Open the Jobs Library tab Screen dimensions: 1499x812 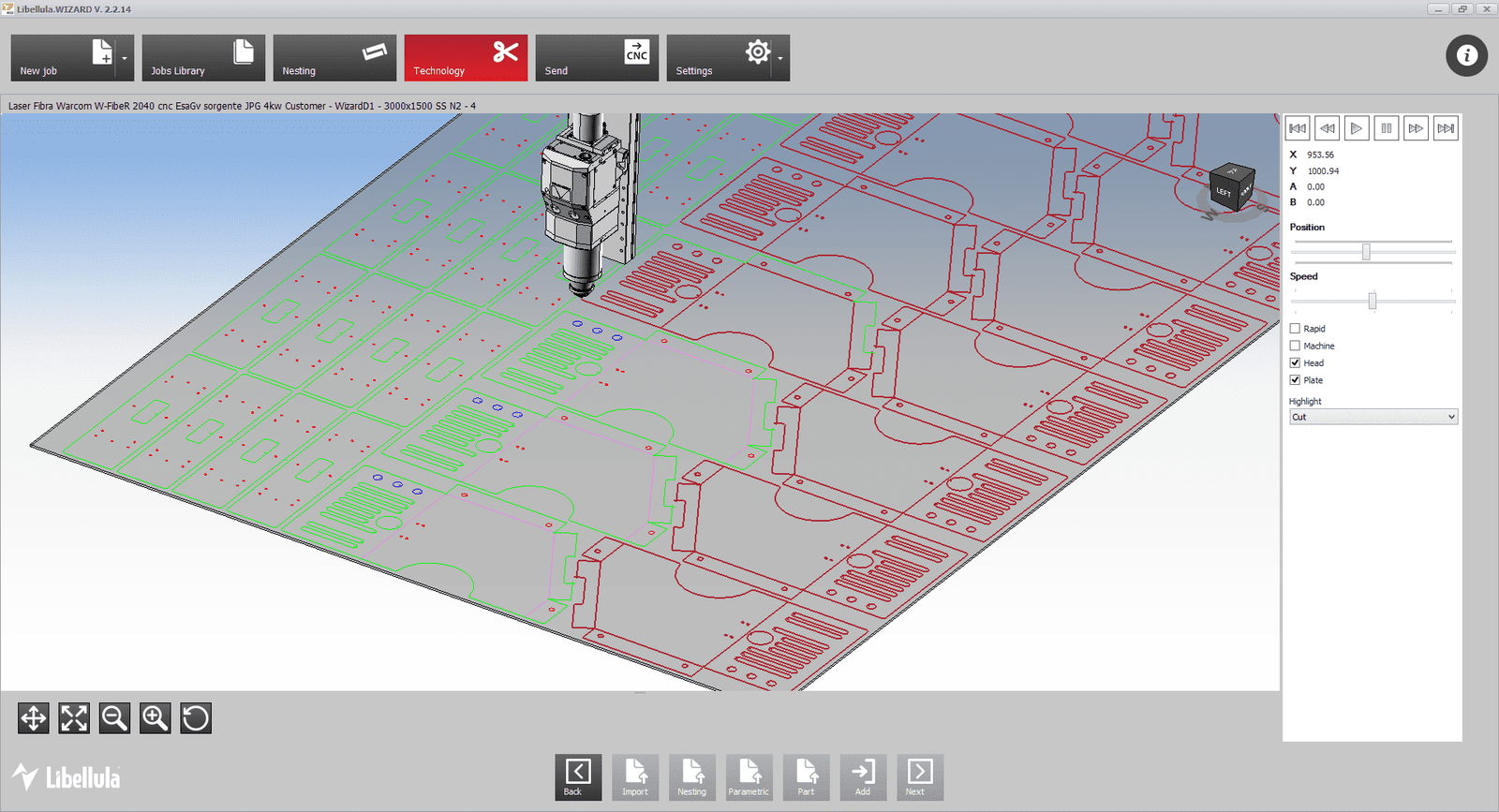point(203,58)
